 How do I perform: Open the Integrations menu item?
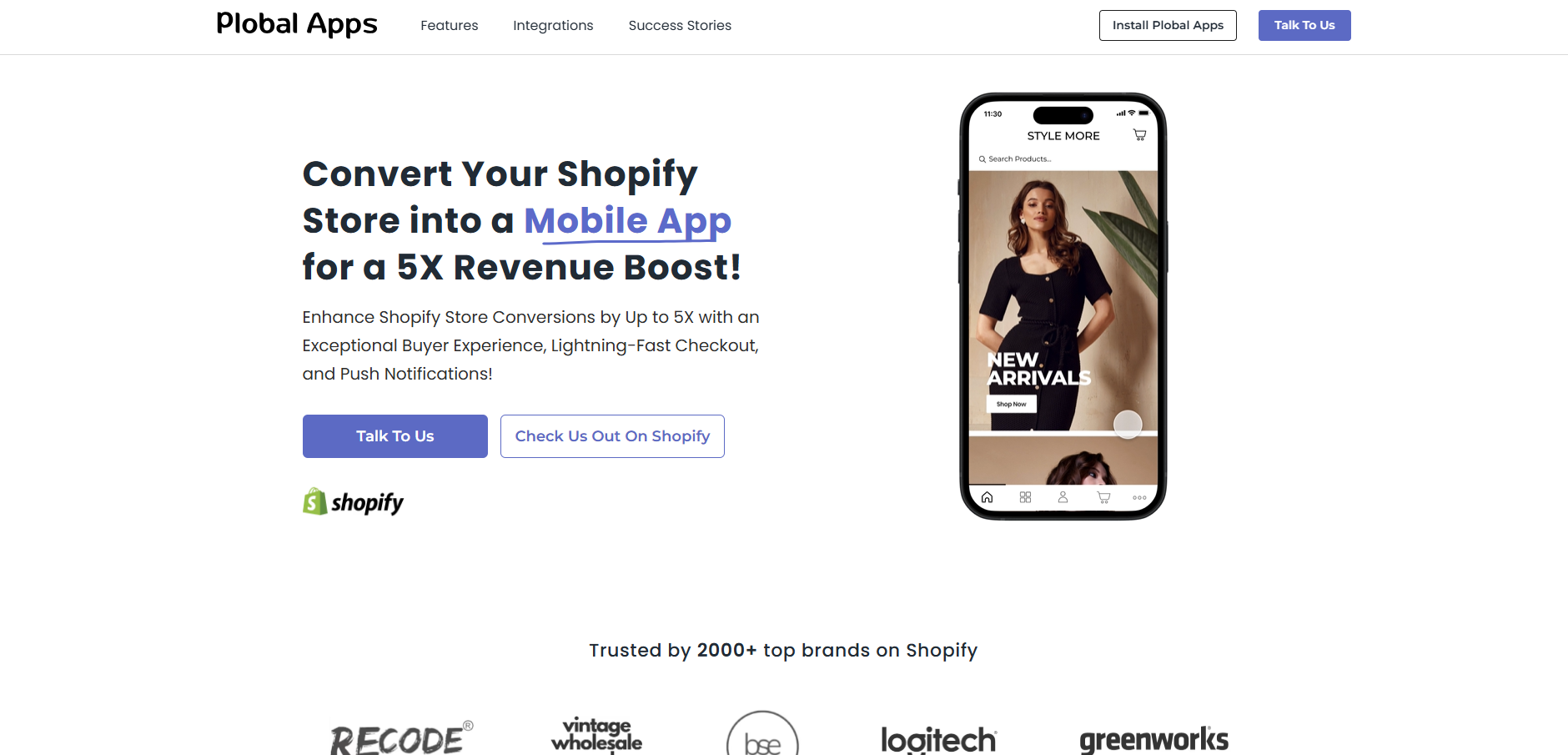point(553,25)
